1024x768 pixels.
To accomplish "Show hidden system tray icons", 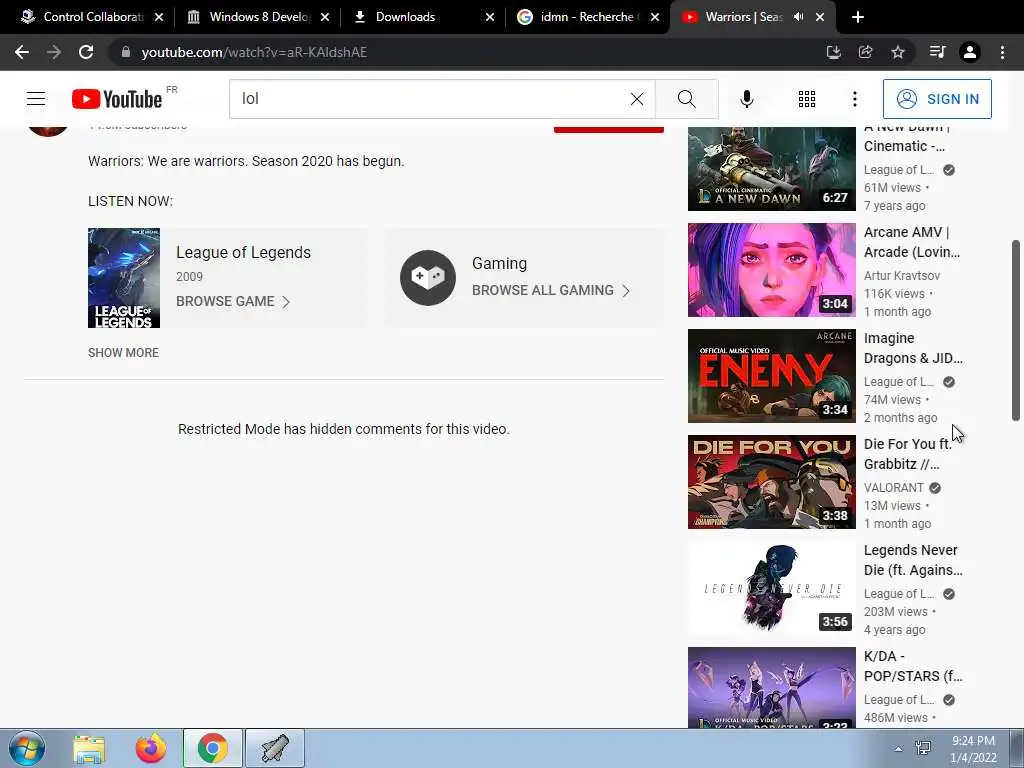I will tap(898, 749).
